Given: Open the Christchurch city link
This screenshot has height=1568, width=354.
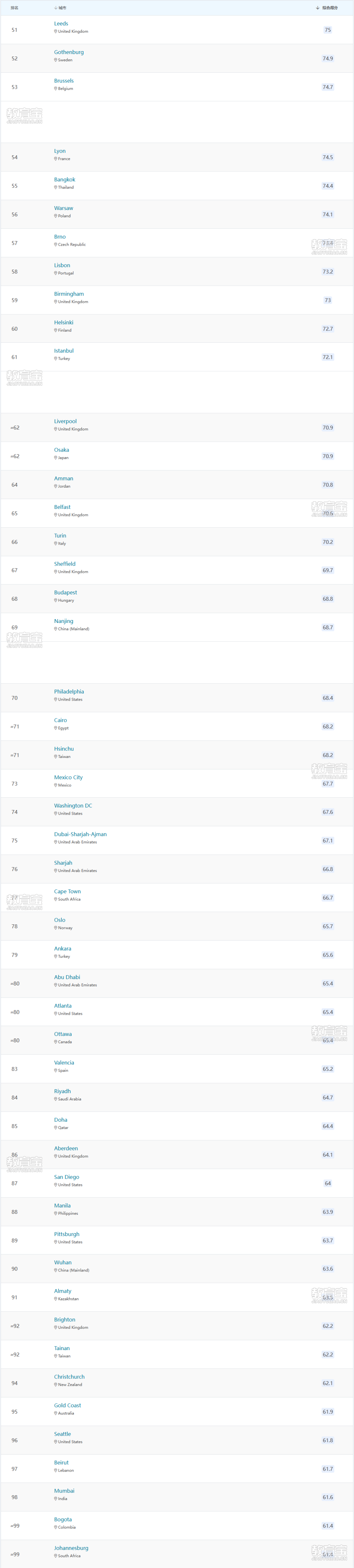Looking at the screenshot, I should (x=69, y=1377).
